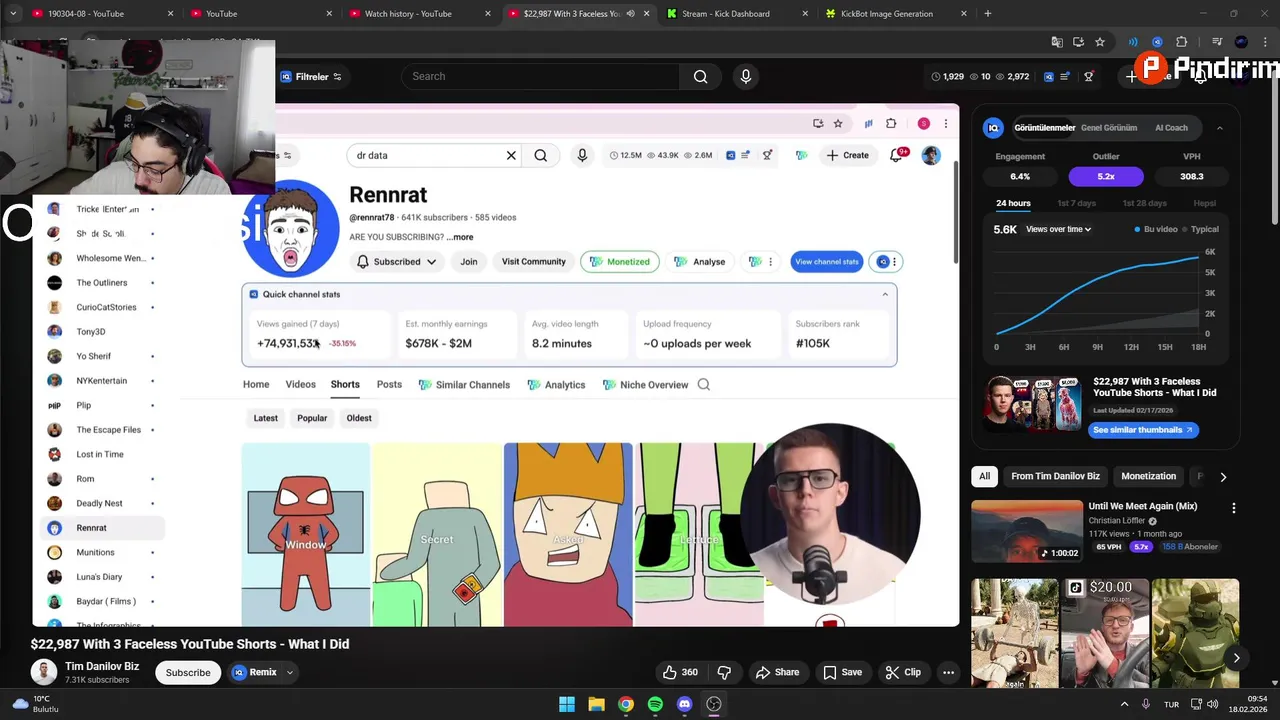The width and height of the screenshot is (1280, 720).
Task: Click the outer YouTube search magnifier button
Action: [700, 76]
